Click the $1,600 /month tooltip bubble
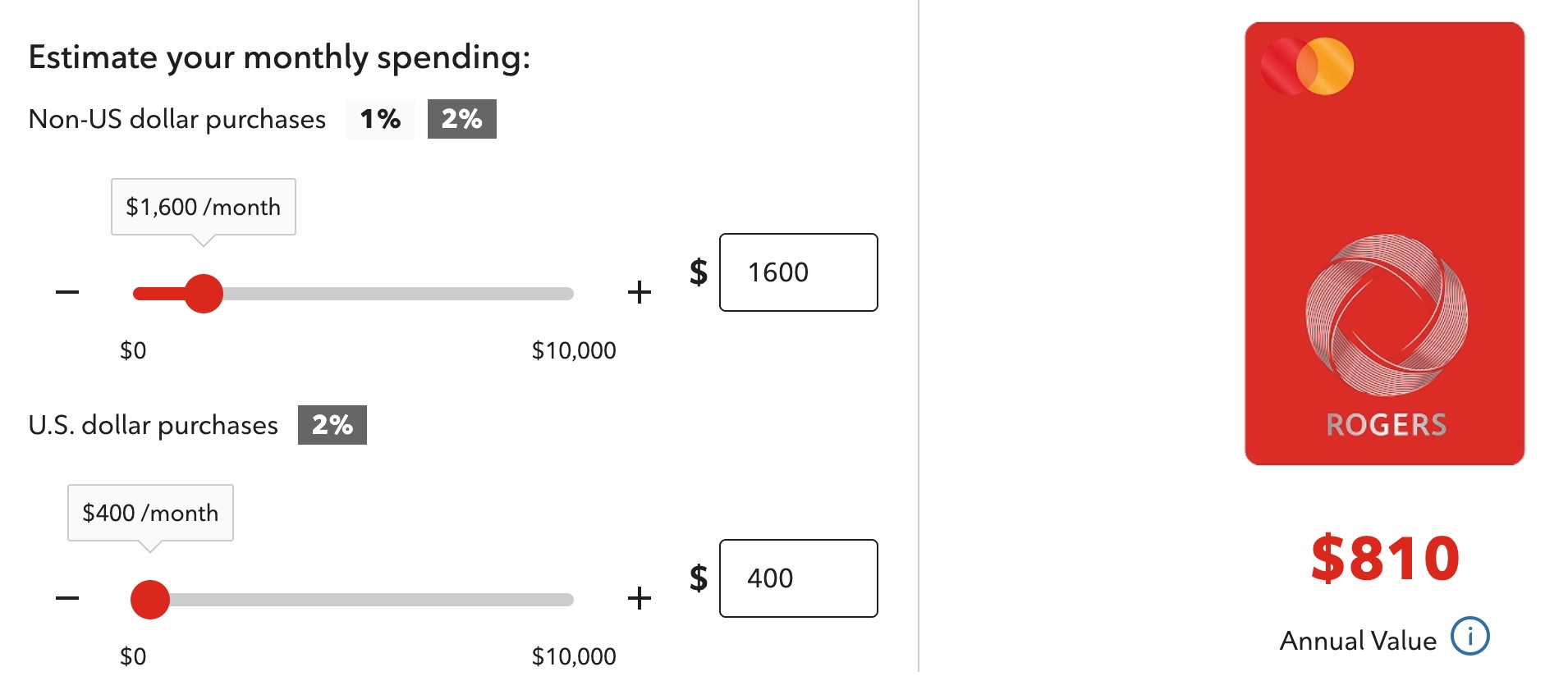1568x699 pixels. click(203, 207)
